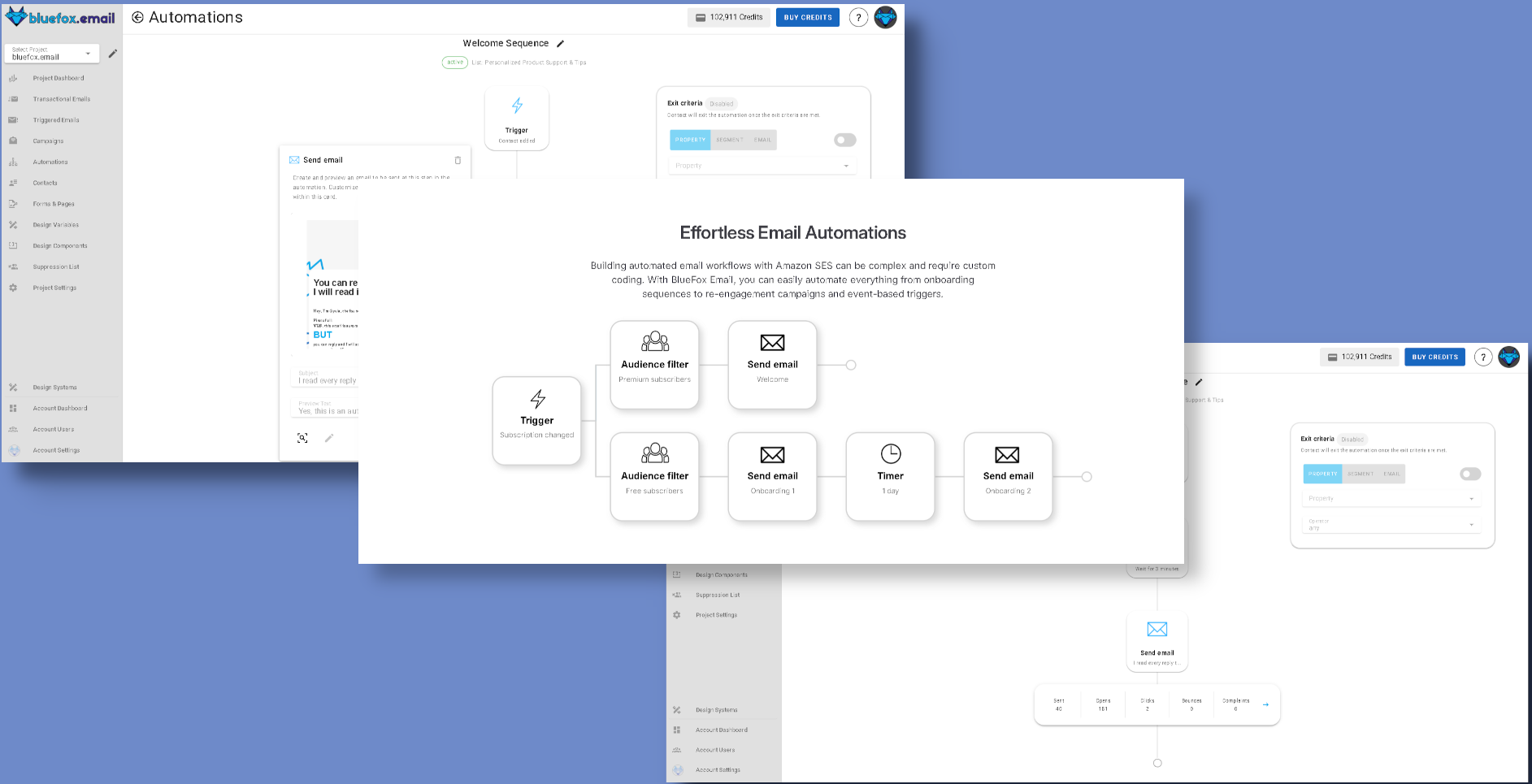
Task: Go to Contacts from the sidebar
Action: click(43, 183)
